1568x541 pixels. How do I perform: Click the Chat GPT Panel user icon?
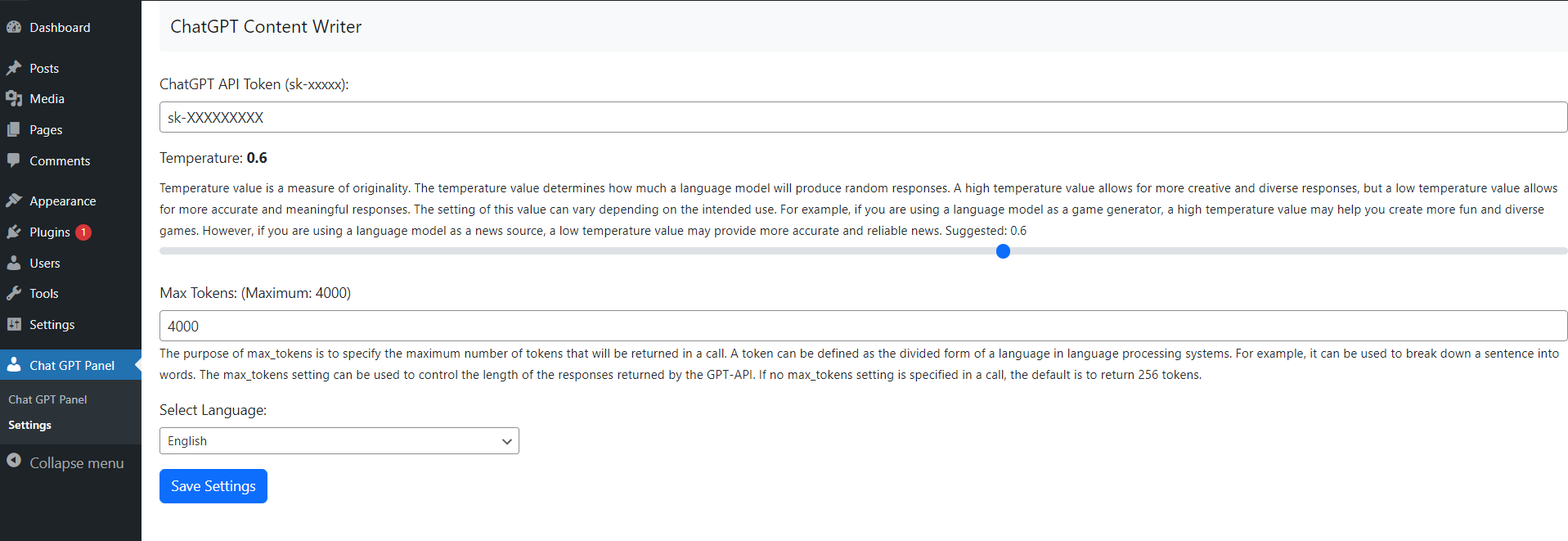pyautogui.click(x=13, y=365)
